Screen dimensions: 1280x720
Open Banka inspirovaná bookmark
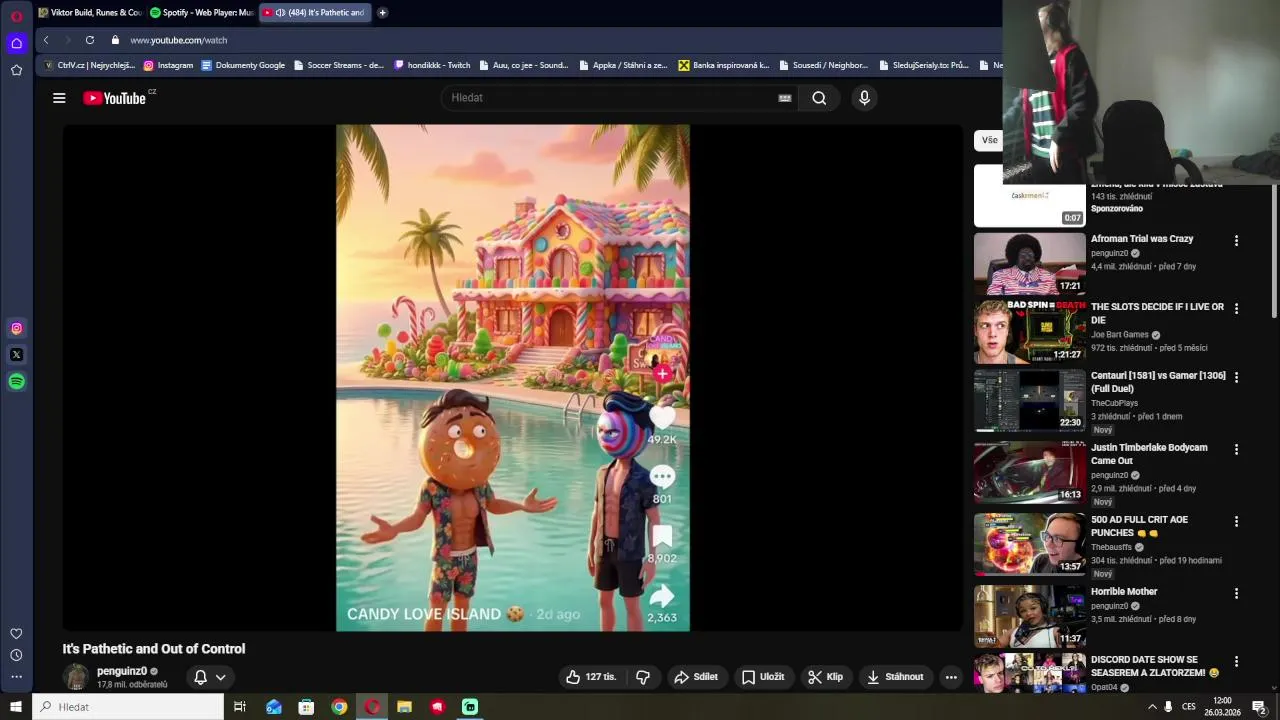click(x=724, y=65)
